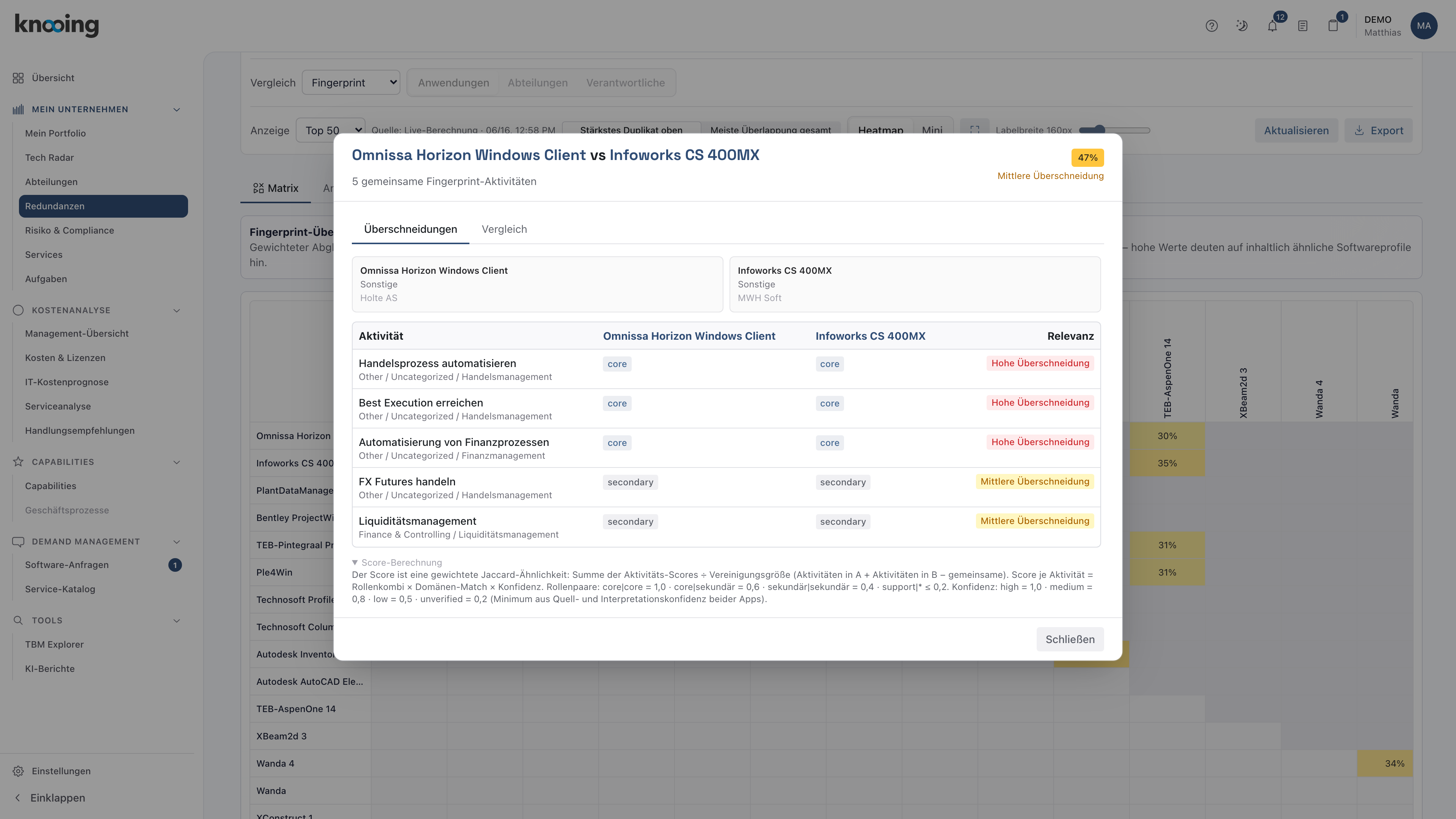Click the Infoworks CS 400MX info card
Image resolution: width=1456 pixels, height=819 pixels.
tap(915, 284)
